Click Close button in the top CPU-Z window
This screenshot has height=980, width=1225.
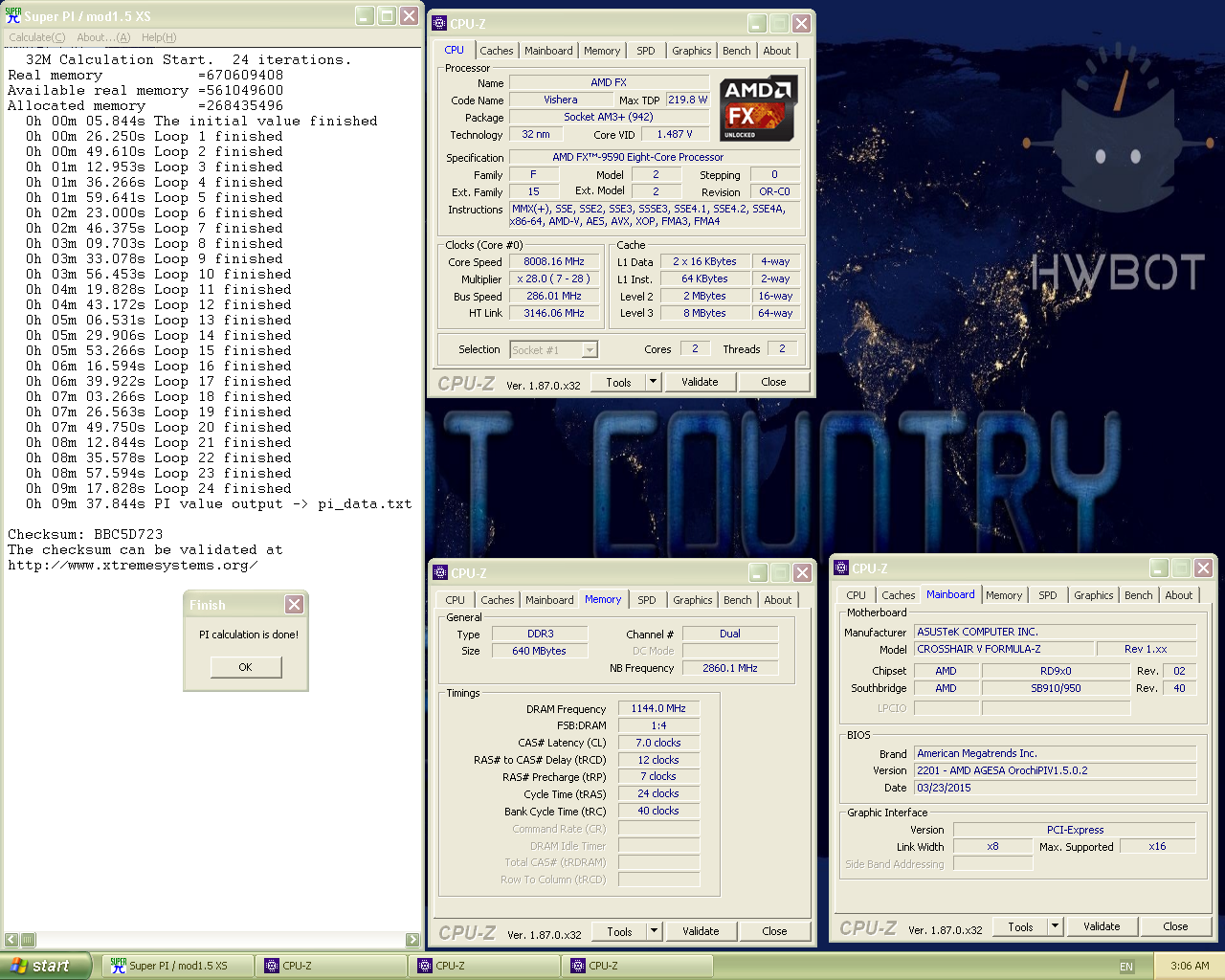pyautogui.click(x=773, y=382)
